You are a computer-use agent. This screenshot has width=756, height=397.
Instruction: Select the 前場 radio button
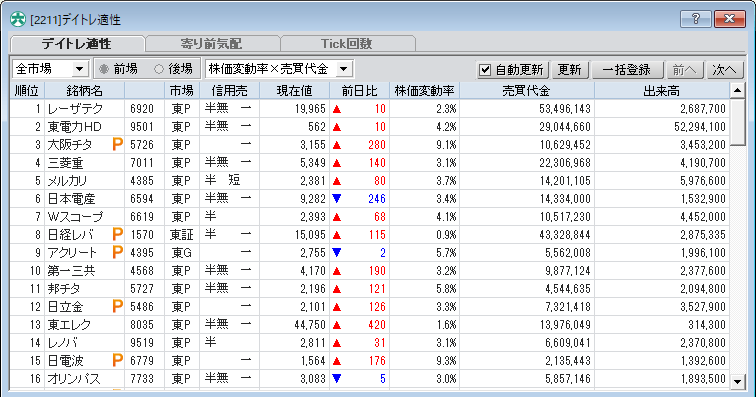(104, 69)
